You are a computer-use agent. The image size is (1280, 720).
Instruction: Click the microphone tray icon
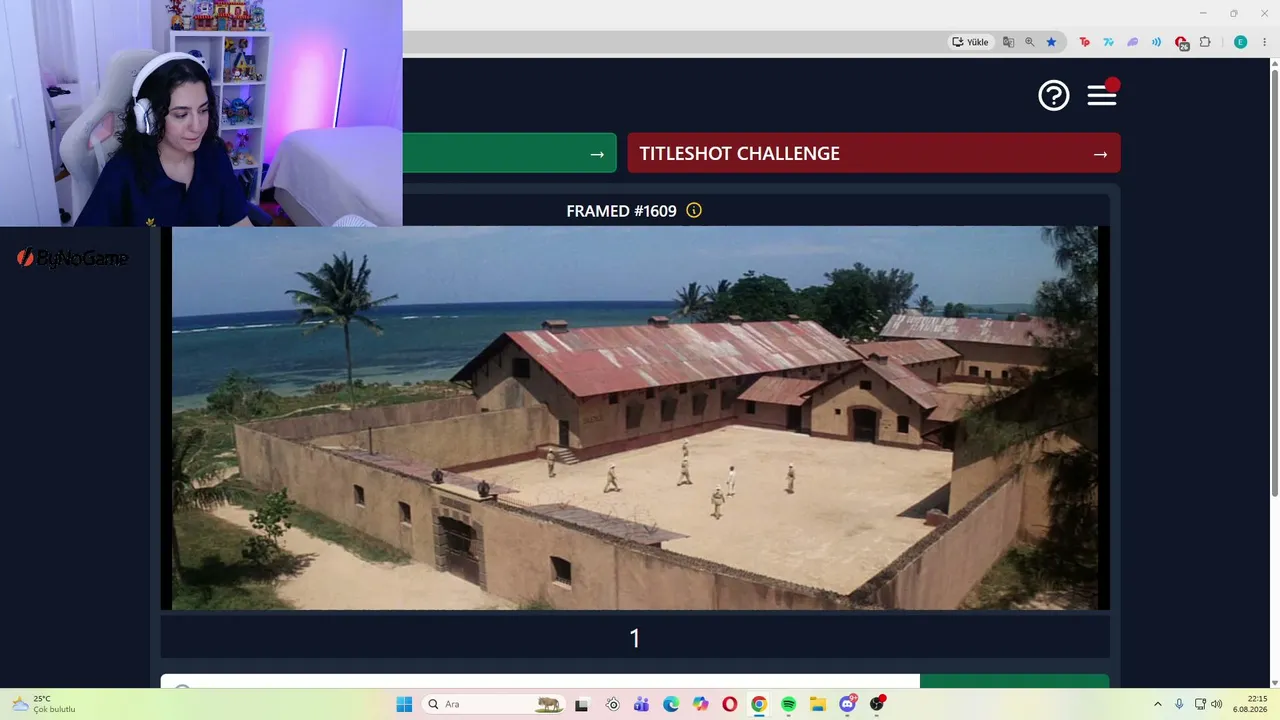pos(1179,704)
